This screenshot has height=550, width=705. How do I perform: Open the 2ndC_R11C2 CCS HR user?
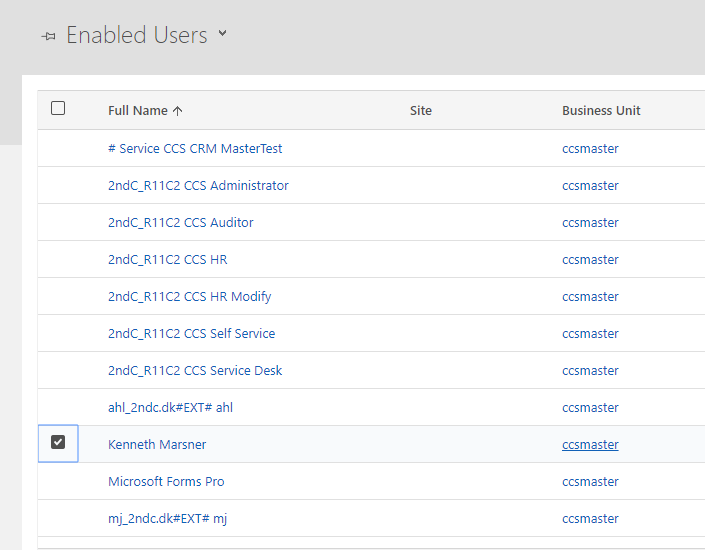(167, 260)
